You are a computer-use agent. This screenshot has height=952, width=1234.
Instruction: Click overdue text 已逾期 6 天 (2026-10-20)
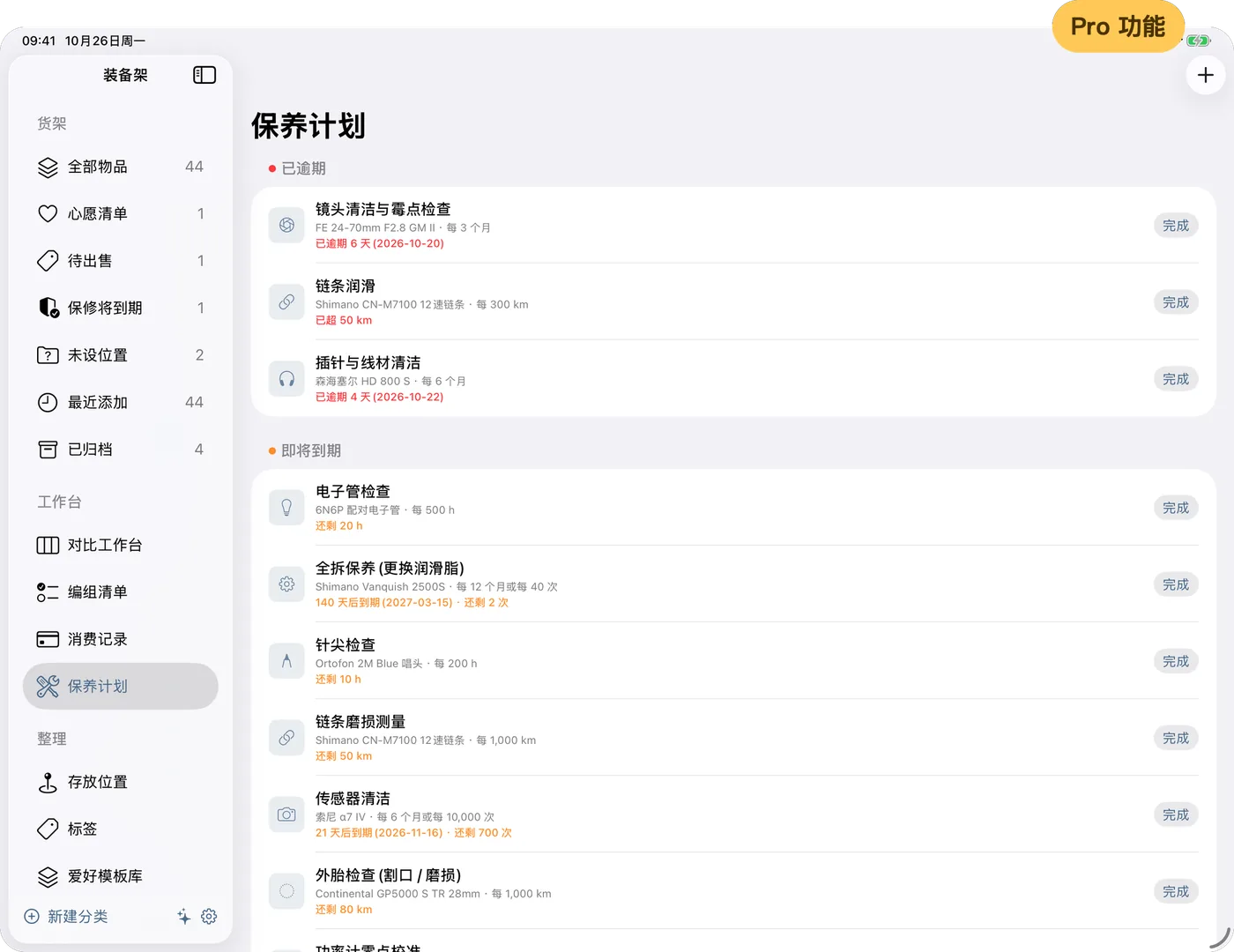point(380,243)
